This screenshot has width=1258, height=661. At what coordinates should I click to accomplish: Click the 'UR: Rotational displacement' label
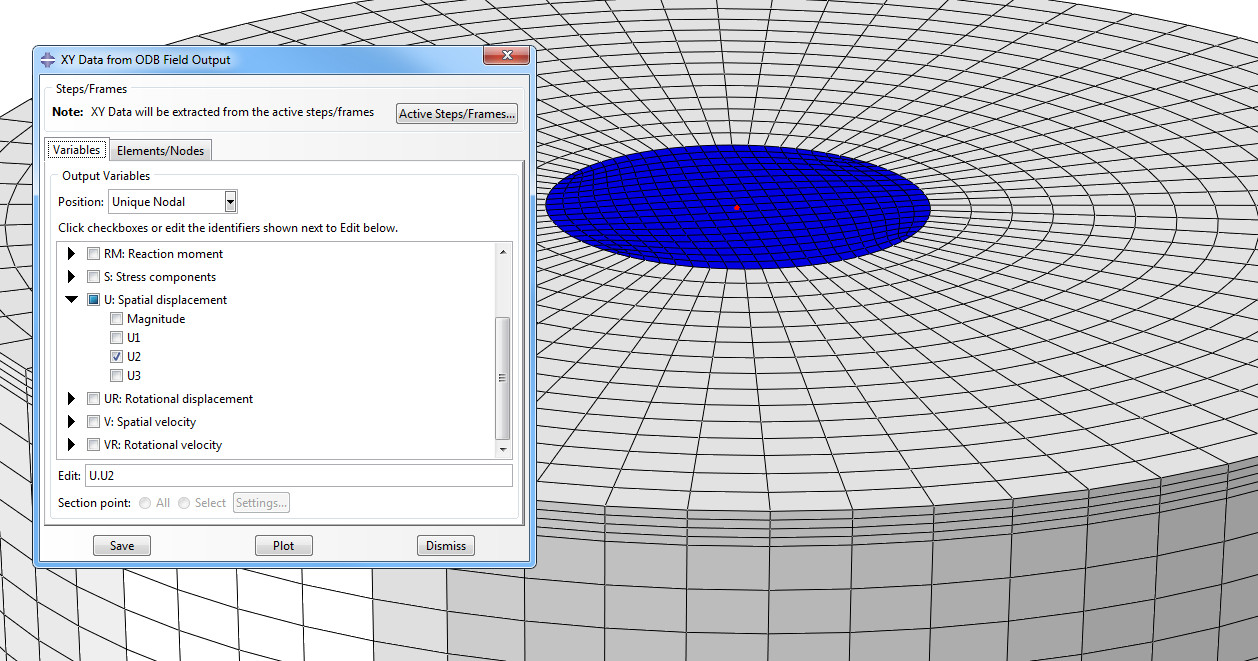tap(178, 399)
